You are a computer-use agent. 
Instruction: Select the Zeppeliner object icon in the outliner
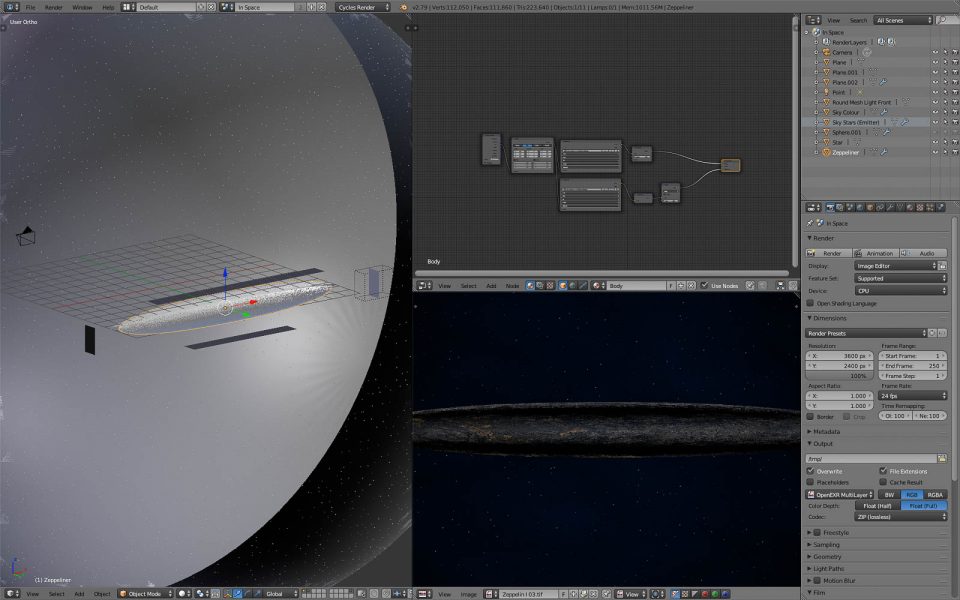pos(826,152)
